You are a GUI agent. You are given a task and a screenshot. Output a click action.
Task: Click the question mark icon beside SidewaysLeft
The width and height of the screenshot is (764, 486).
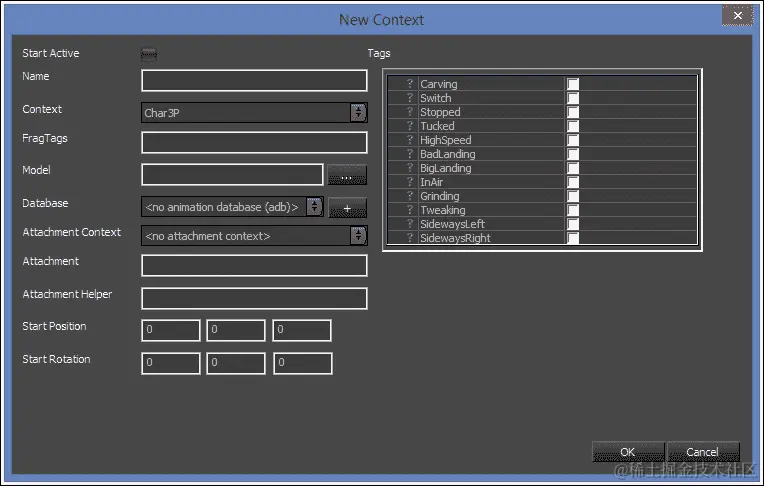(x=410, y=224)
